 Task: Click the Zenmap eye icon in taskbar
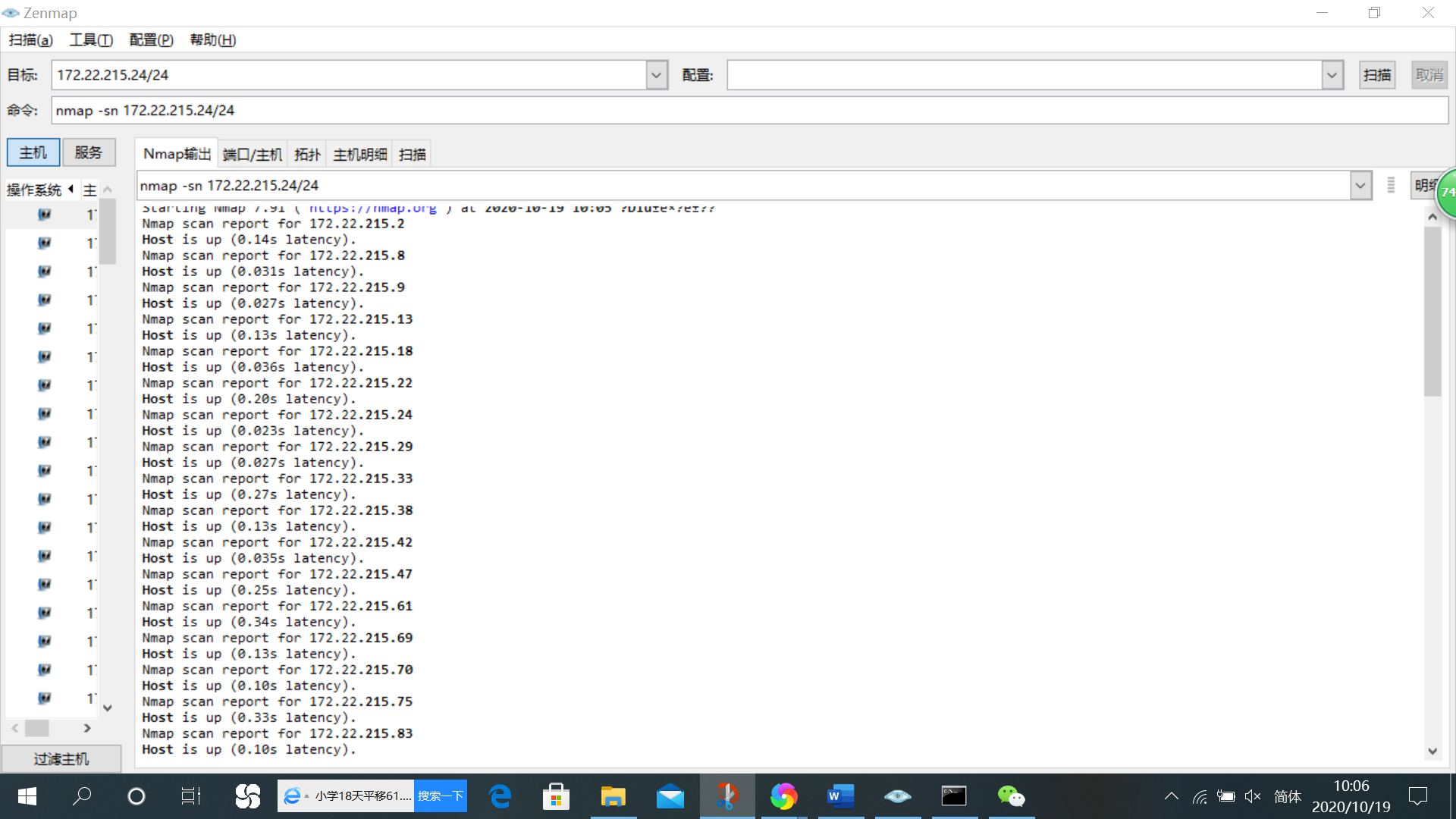(x=897, y=796)
